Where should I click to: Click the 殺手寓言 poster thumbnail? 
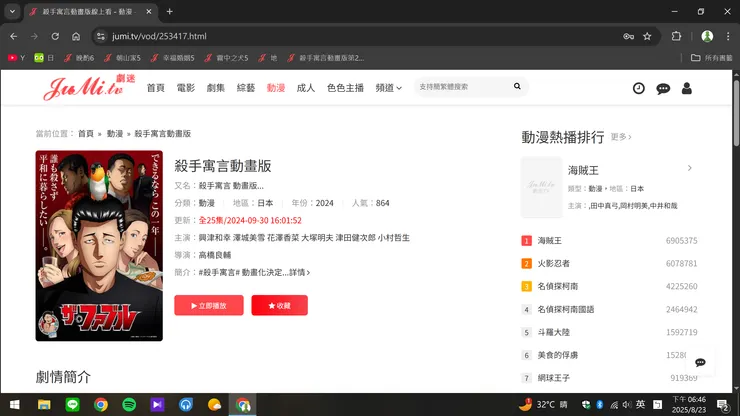(x=99, y=246)
